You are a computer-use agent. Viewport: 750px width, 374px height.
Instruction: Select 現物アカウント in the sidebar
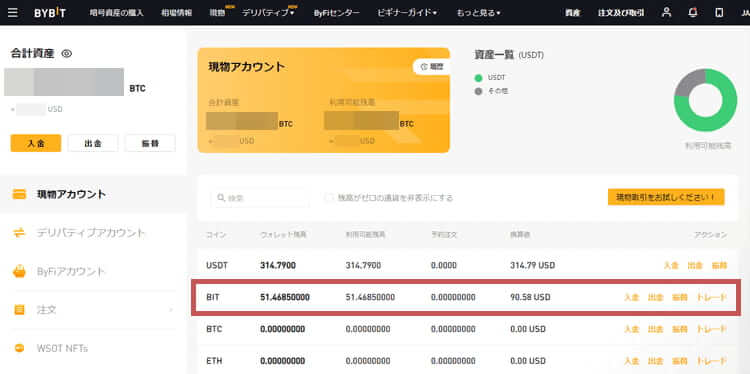point(72,195)
